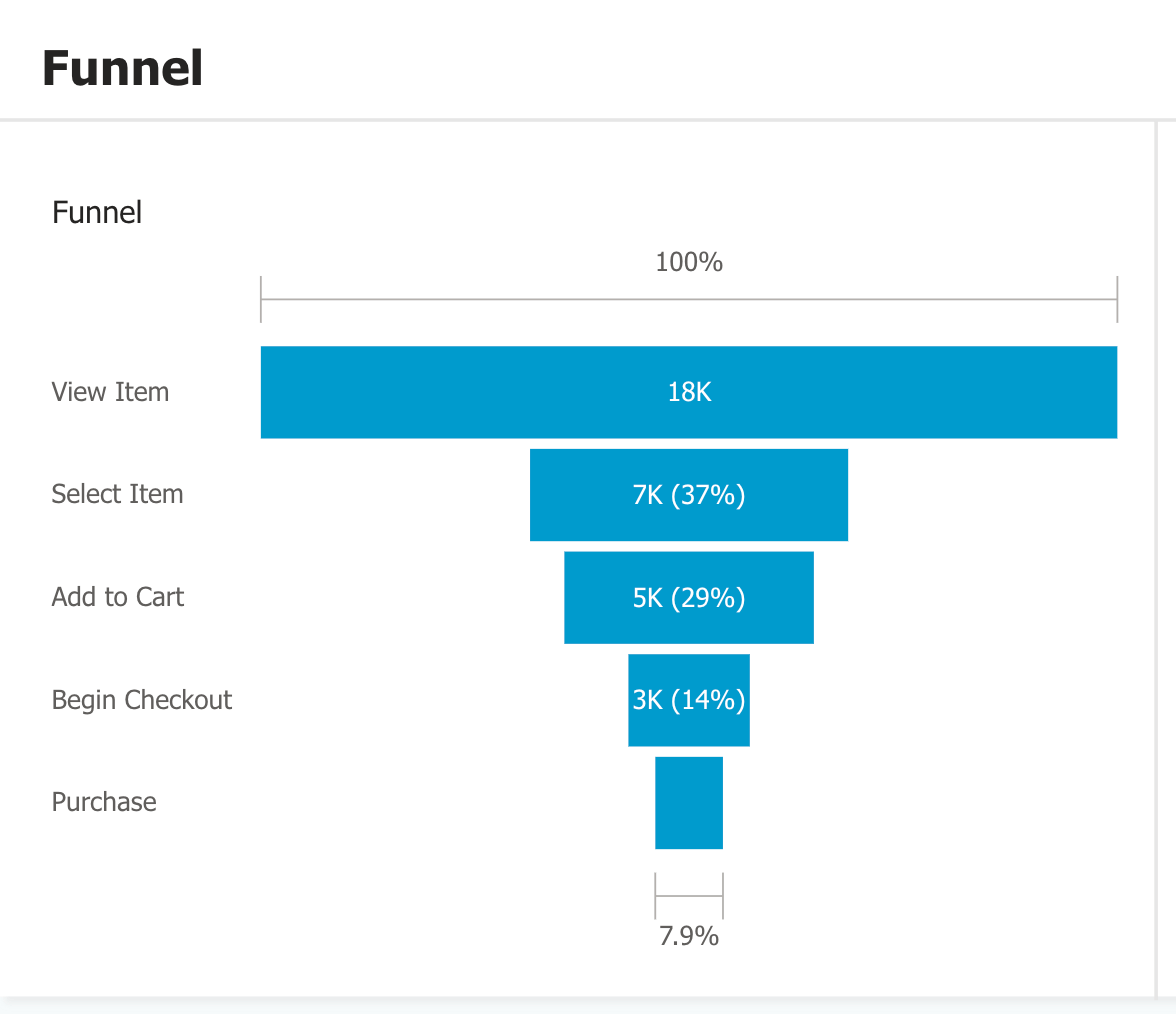
Task: Click the Purchase stage label
Action: (x=104, y=802)
